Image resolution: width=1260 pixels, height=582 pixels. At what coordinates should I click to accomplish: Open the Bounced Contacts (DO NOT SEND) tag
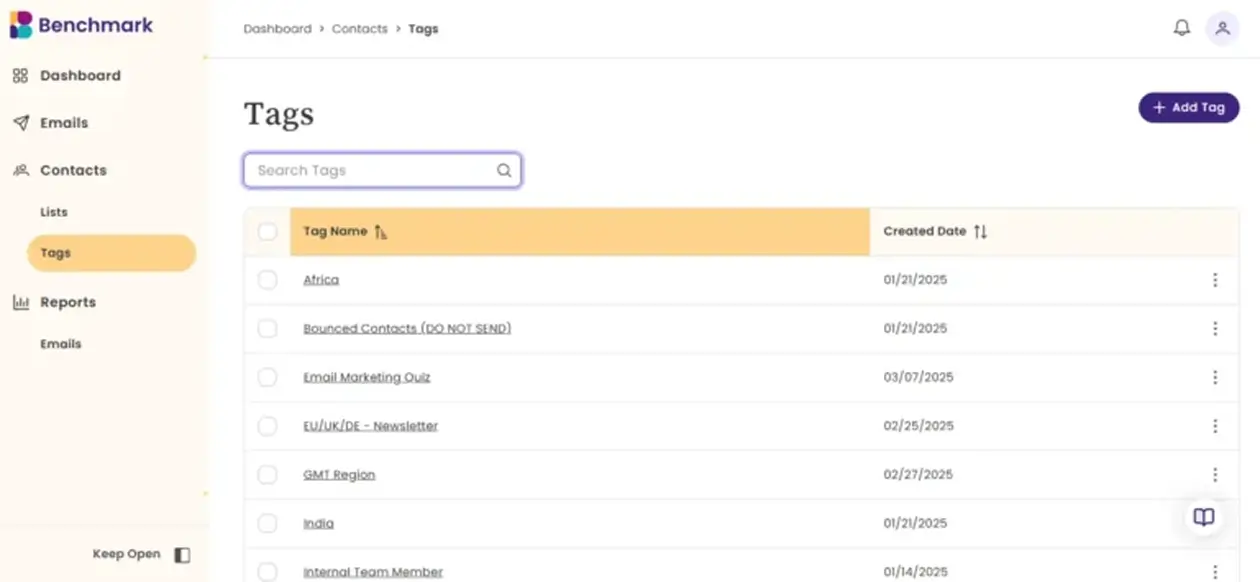pos(407,328)
